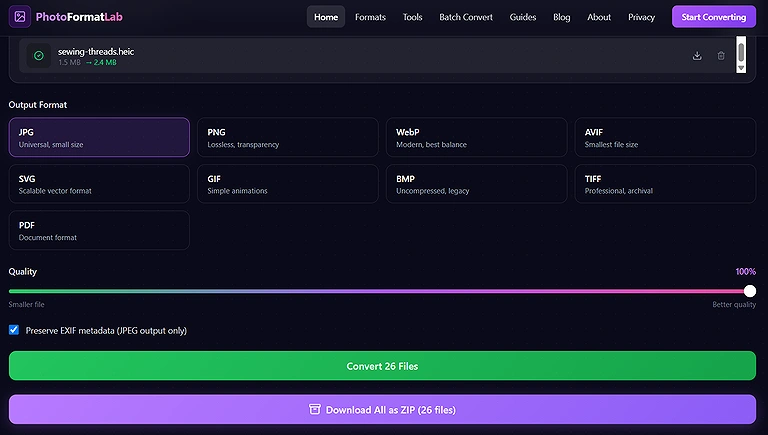Click the scroll-down arrow of file list
The image size is (768, 435).
click(741, 68)
